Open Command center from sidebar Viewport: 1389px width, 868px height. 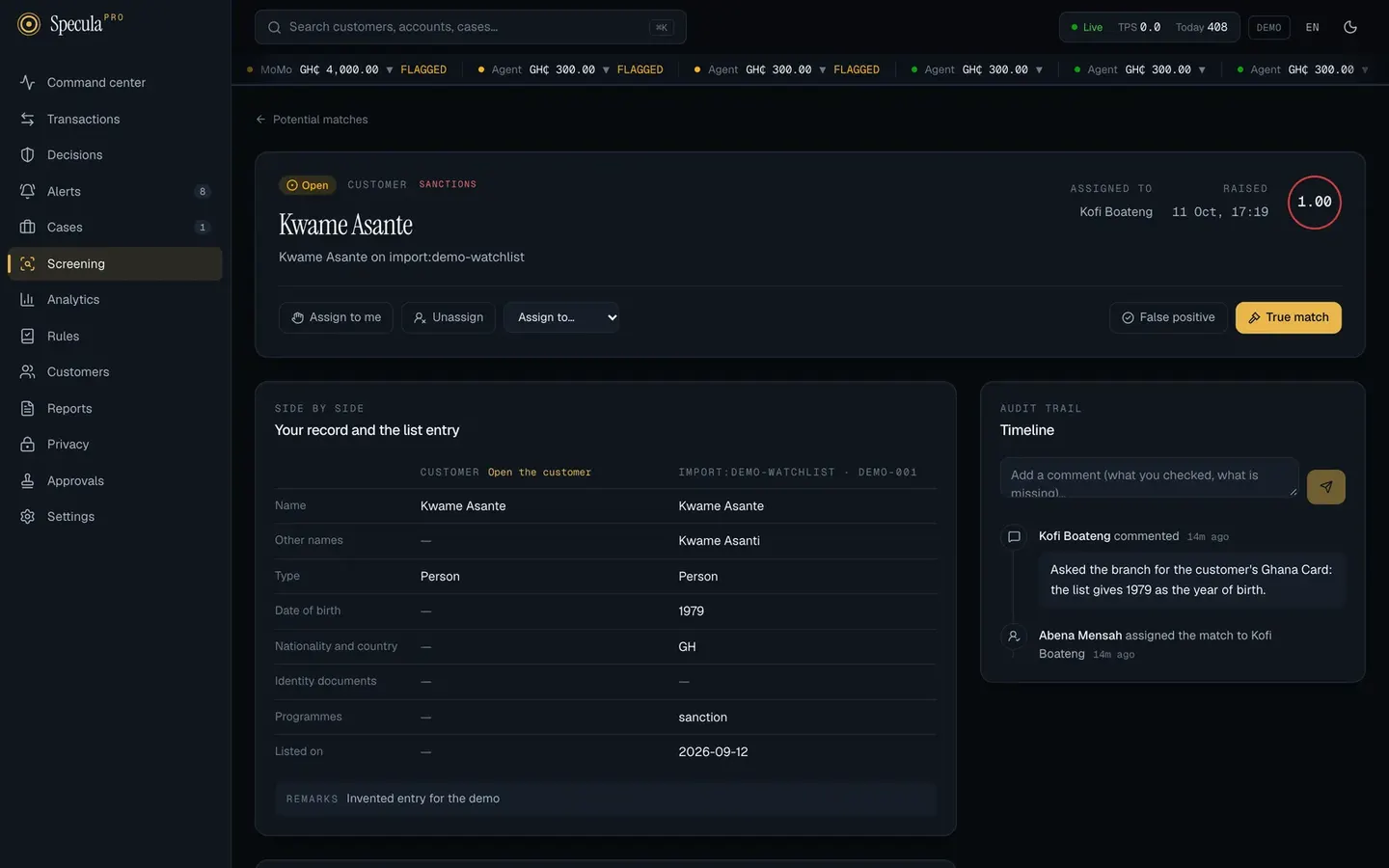[x=115, y=83]
